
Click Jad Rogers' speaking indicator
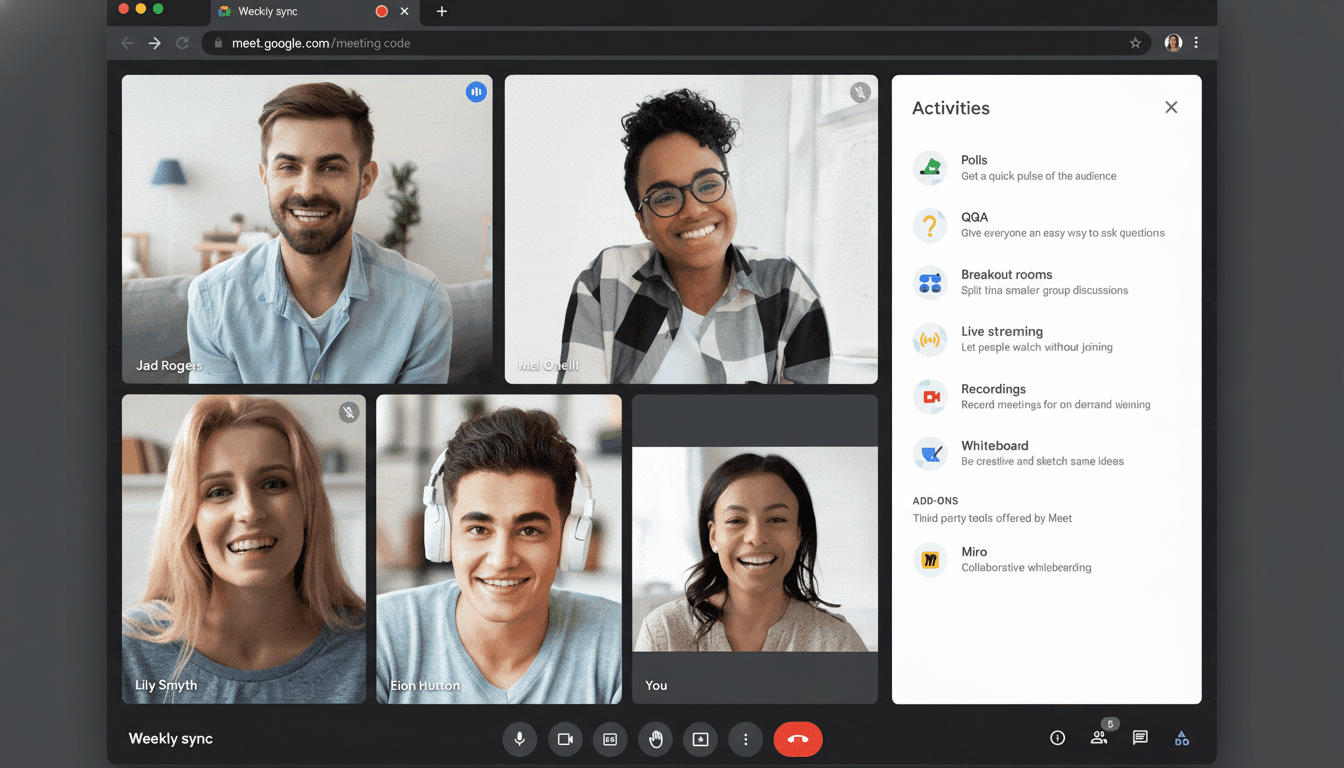coord(476,91)
